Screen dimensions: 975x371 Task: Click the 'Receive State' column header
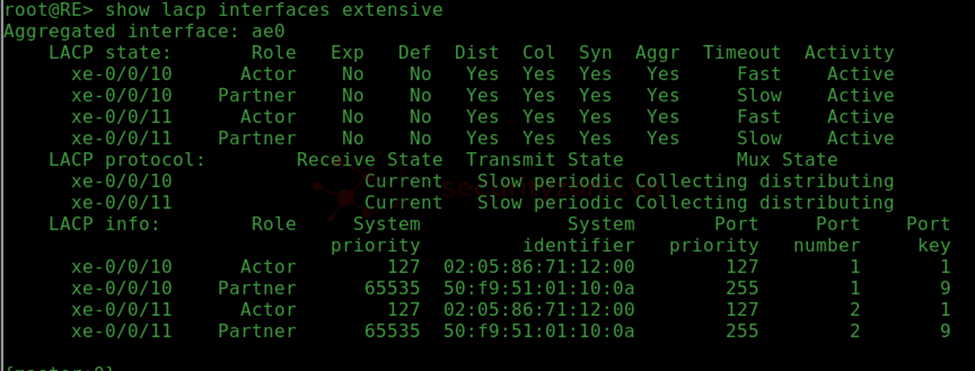point(369,160)
